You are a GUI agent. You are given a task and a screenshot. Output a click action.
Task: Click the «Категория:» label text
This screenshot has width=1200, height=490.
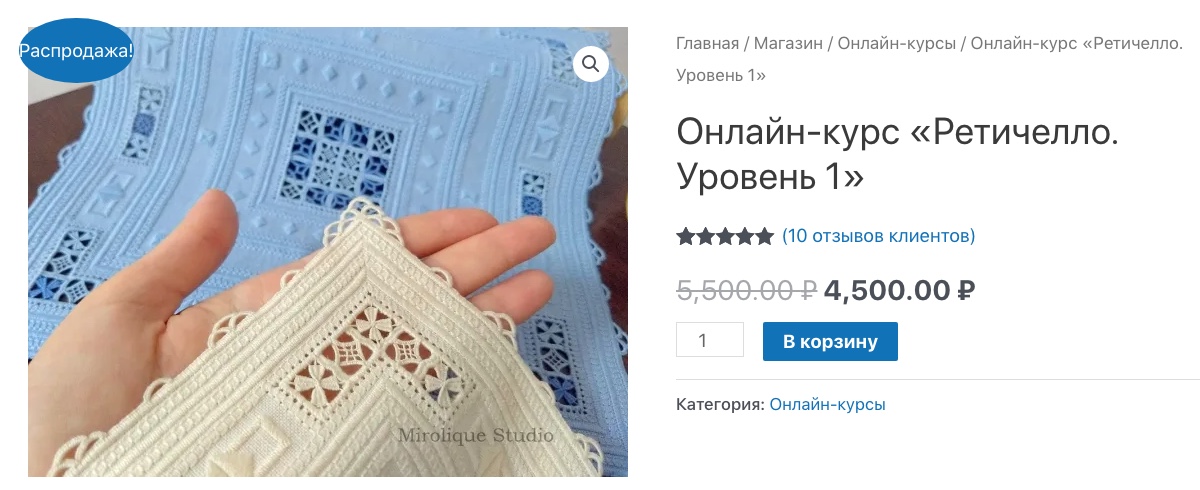[x=720, y=405]
